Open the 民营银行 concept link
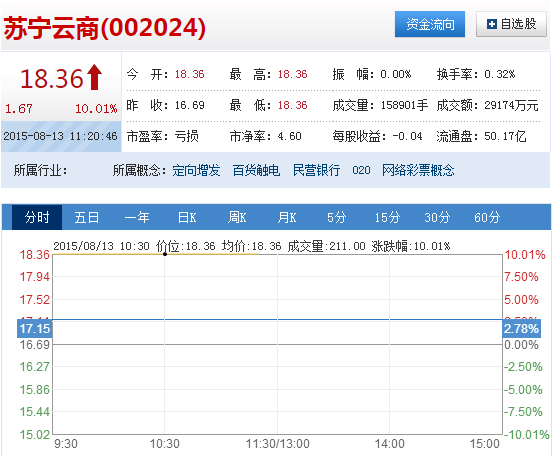552x456 pixels. [316, 170]
